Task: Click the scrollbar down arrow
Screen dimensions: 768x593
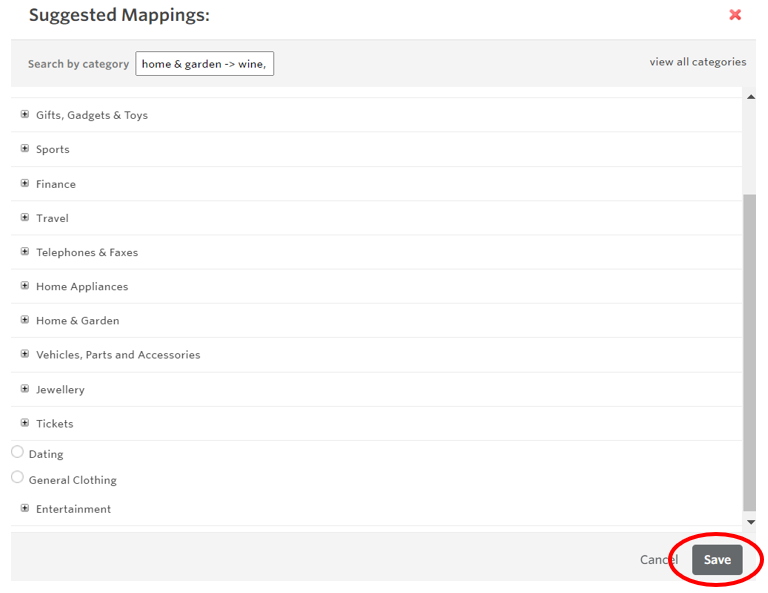Action: (750, 522)
